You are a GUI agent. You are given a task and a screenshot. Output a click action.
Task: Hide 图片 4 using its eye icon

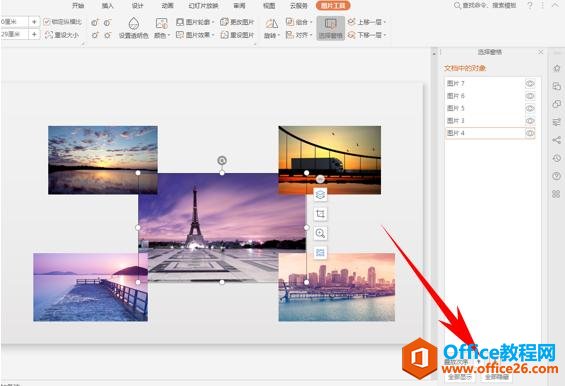[530, 133]
